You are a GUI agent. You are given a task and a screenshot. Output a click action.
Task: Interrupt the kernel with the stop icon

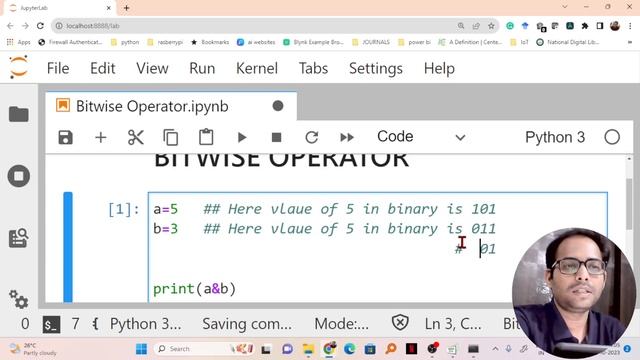pos(276,137)
